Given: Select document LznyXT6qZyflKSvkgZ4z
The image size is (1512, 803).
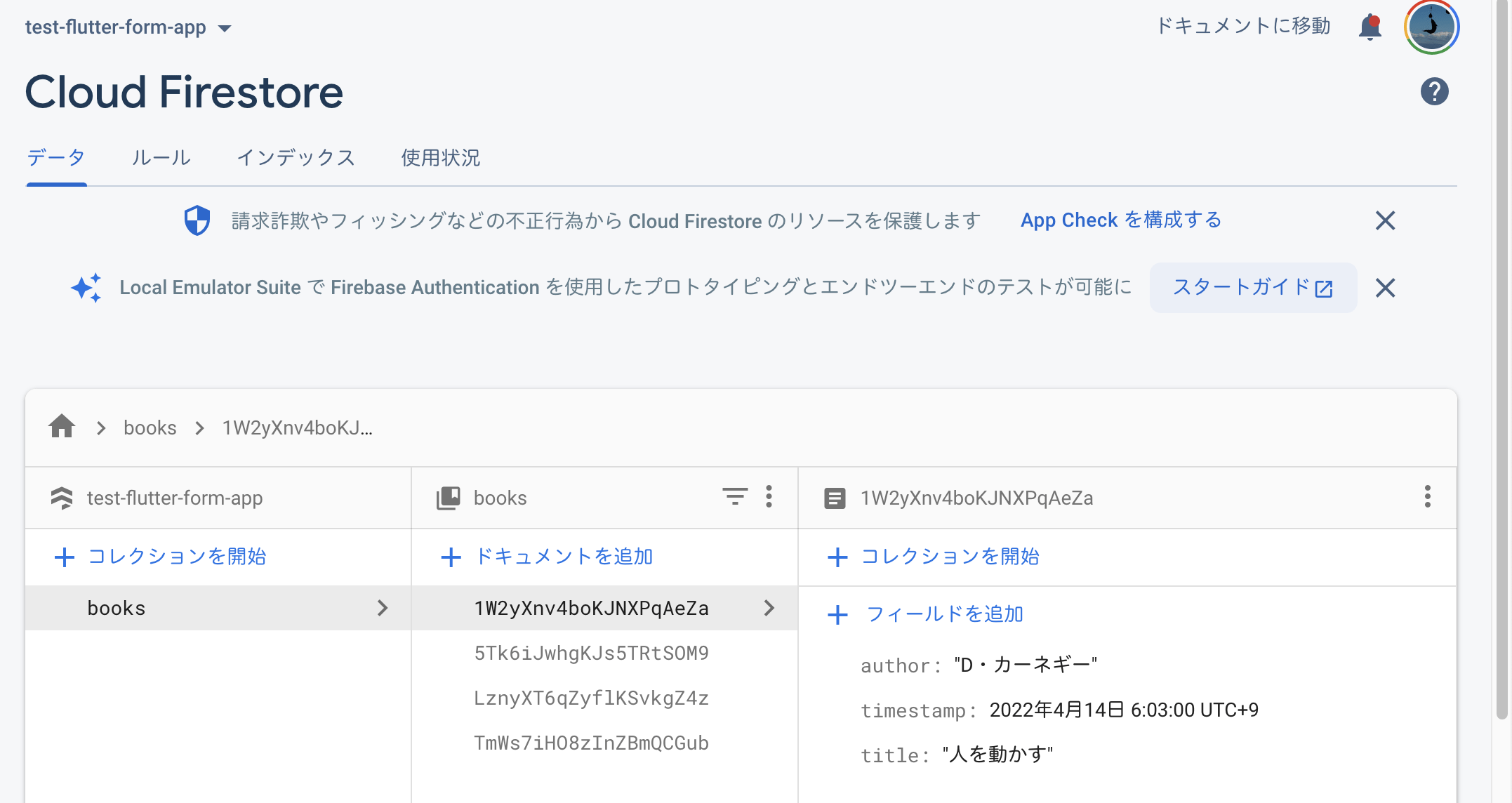Looking at the screenshot, I should (x=591, y=698).
